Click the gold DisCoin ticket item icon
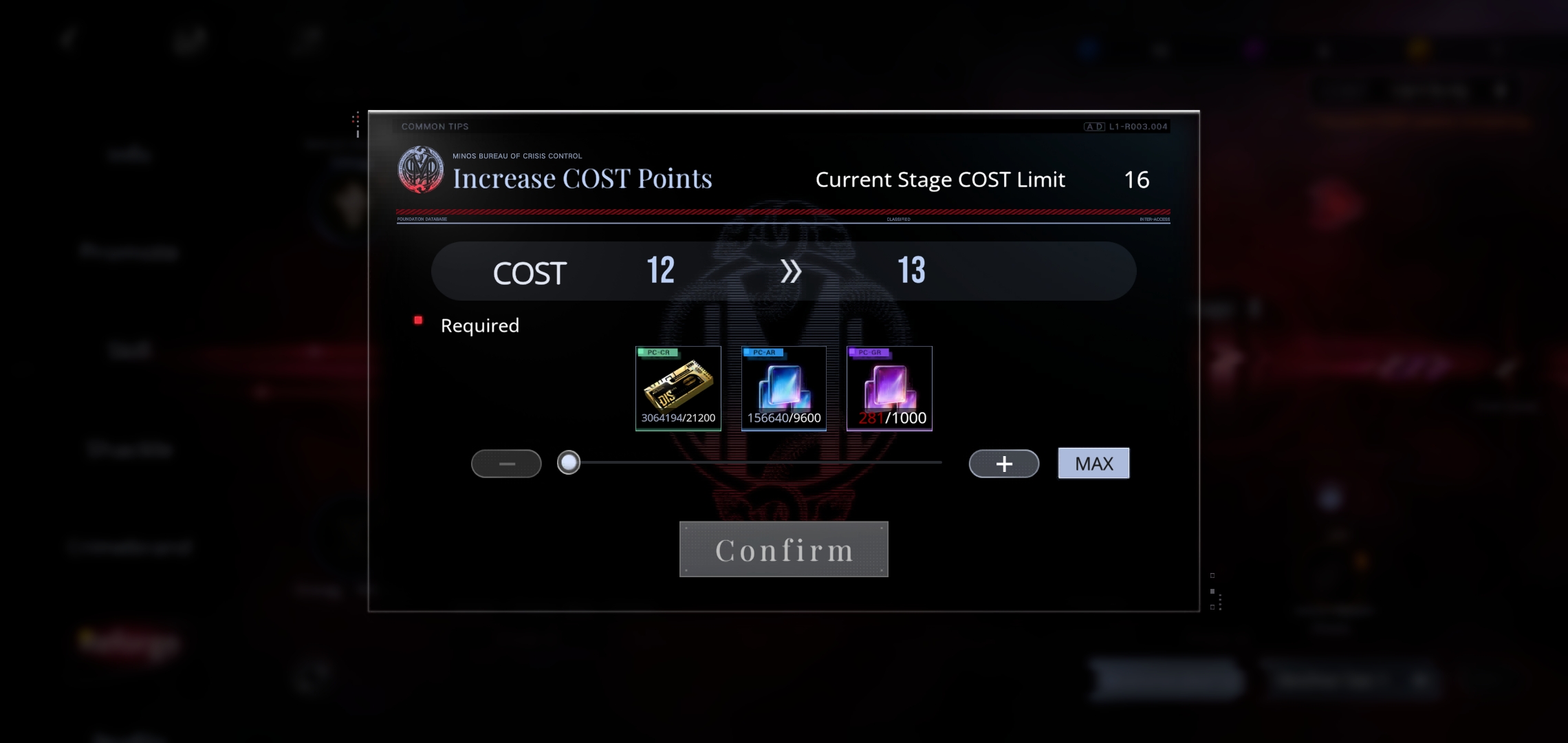Image resolution: width=1568 pixels, height=743 pixels. 678,389
